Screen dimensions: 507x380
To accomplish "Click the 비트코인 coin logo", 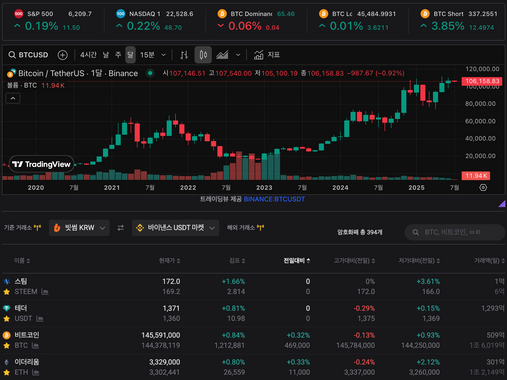I will click(x=6, y=335).
